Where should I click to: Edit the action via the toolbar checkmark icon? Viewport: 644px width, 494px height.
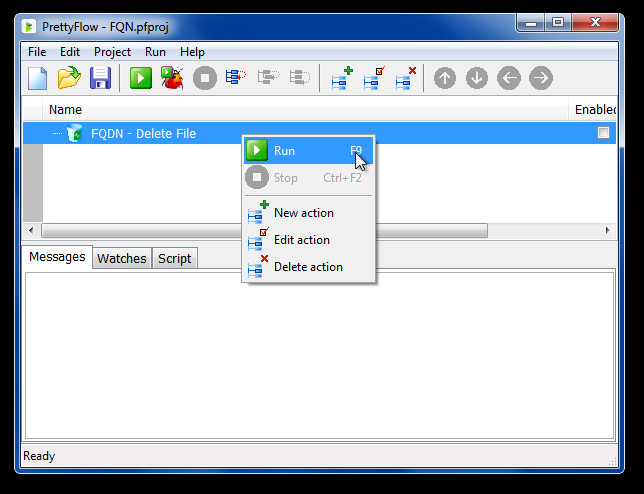click(374, 78)
